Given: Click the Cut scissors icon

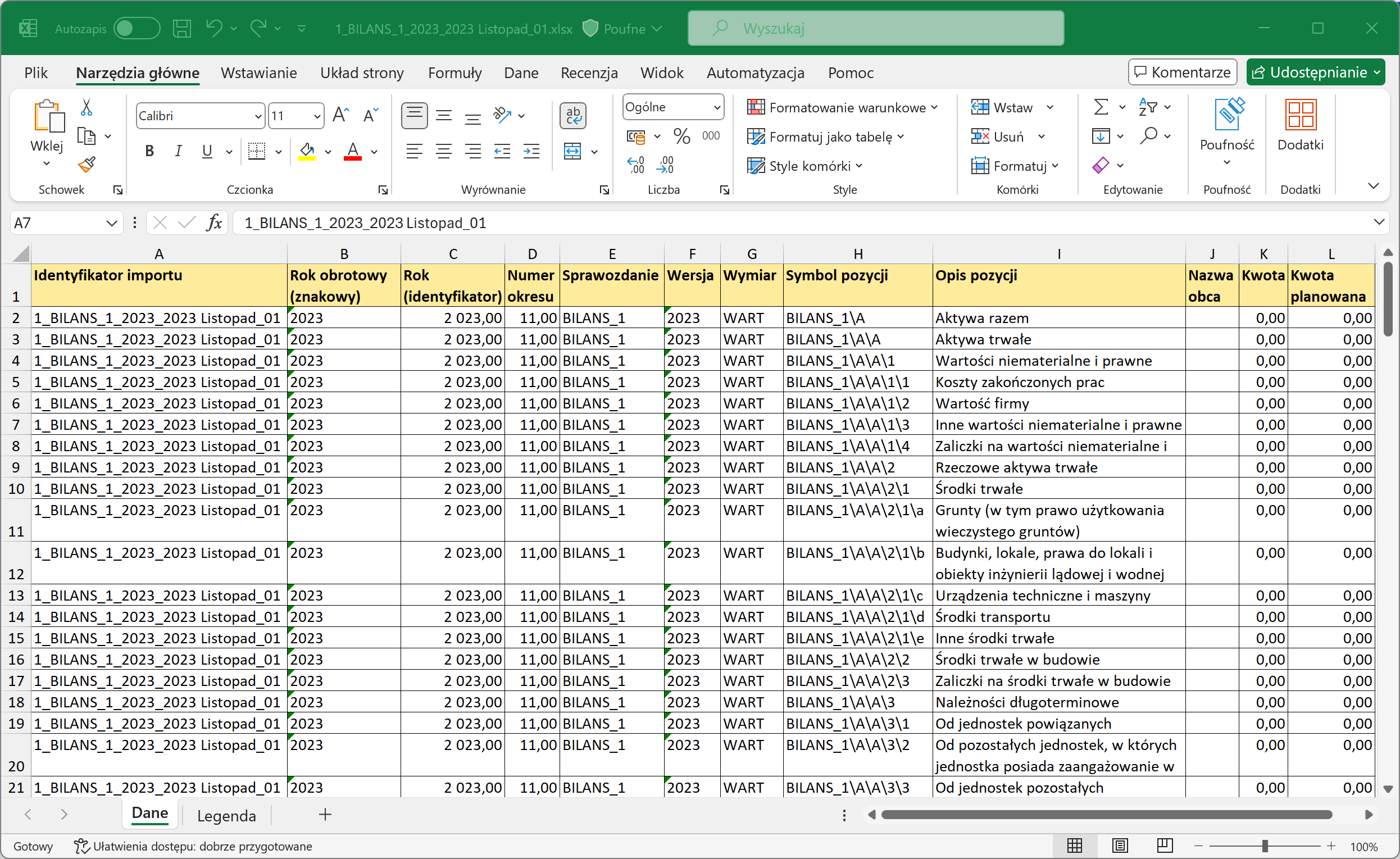Looking at the screenshot, I should click(87, 107).
